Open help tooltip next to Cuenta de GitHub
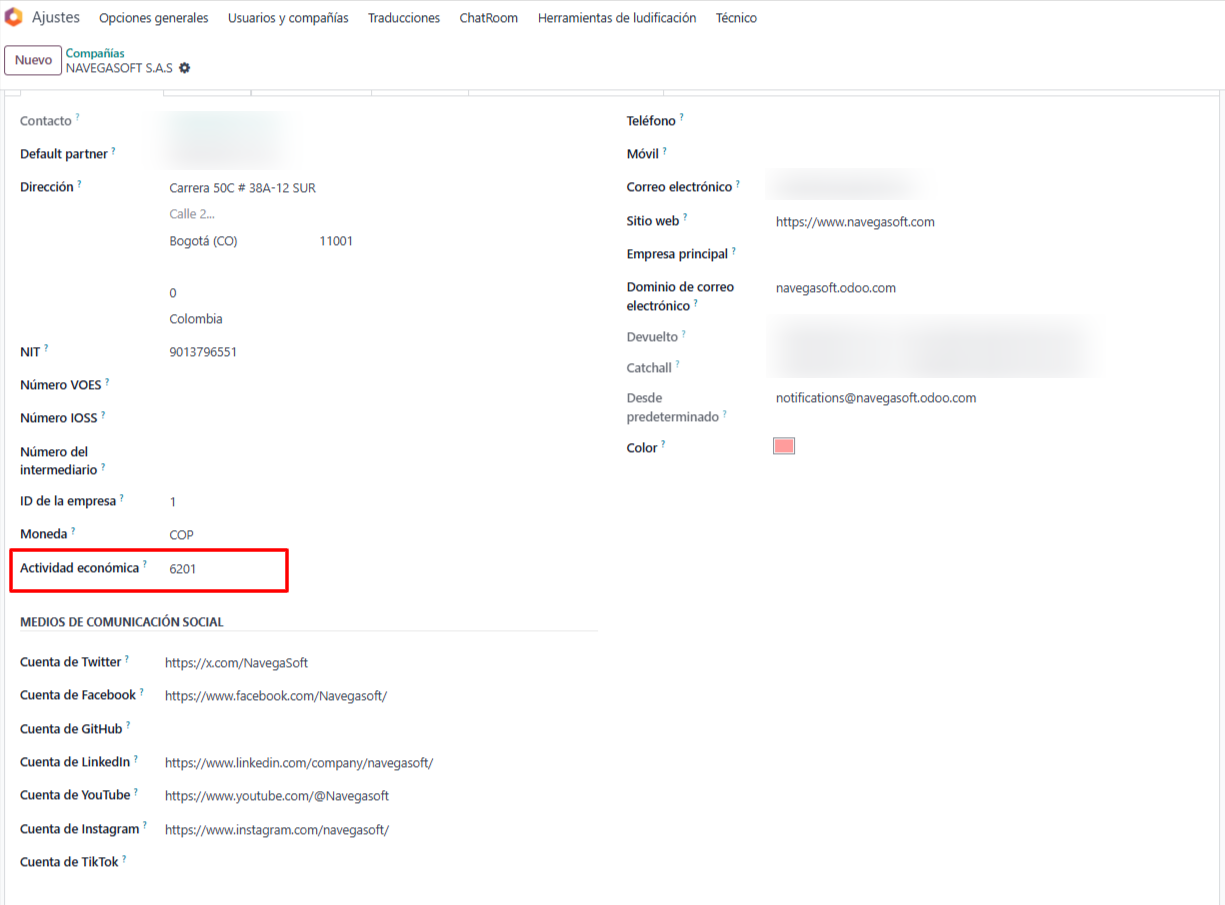The width and height of the screenshot is (1225, 905). pos(128,725)
